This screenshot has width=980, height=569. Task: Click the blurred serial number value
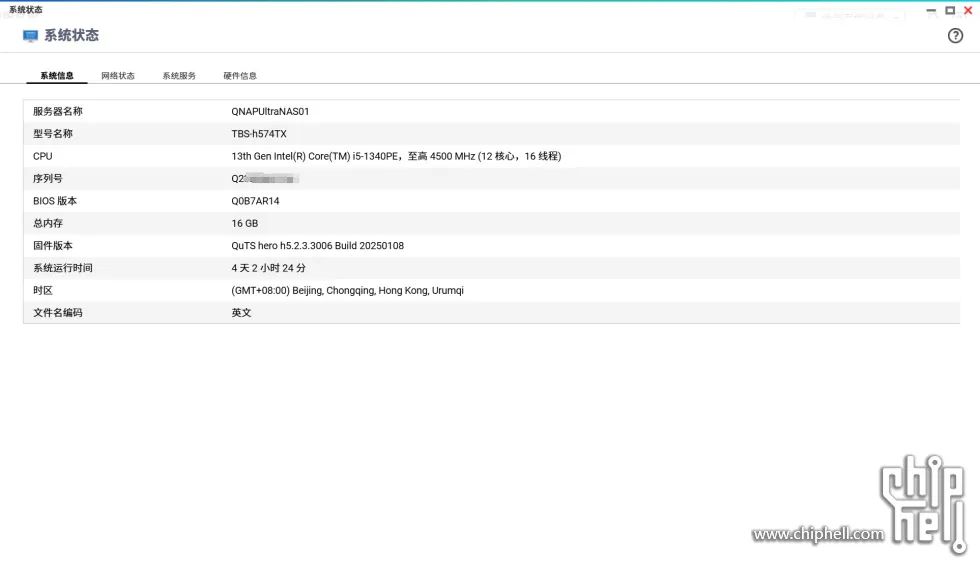(265, 179)
